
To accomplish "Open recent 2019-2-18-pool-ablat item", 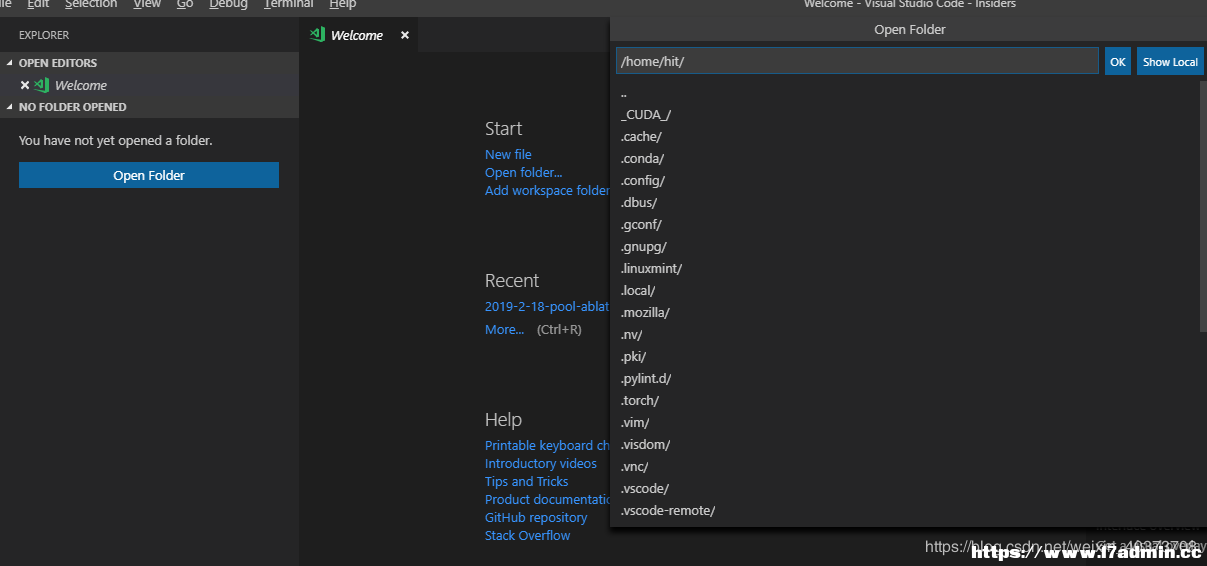I will (x=547, y=307).
